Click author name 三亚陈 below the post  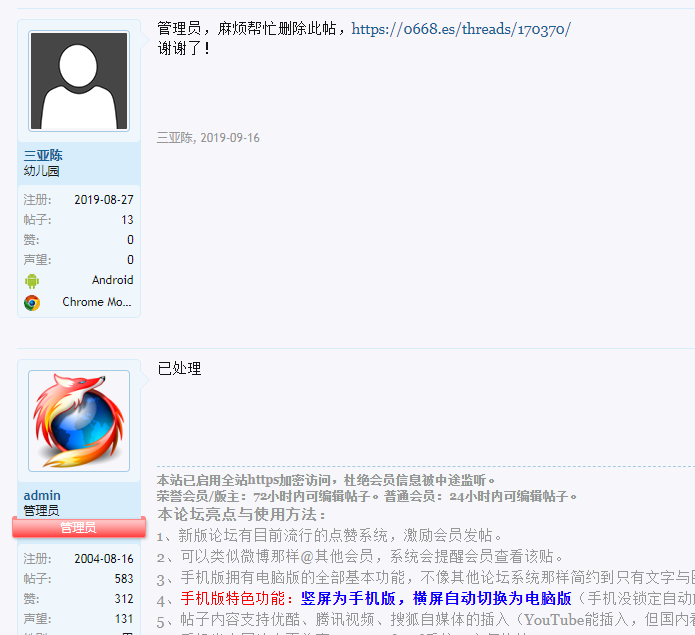coord(175,138)
